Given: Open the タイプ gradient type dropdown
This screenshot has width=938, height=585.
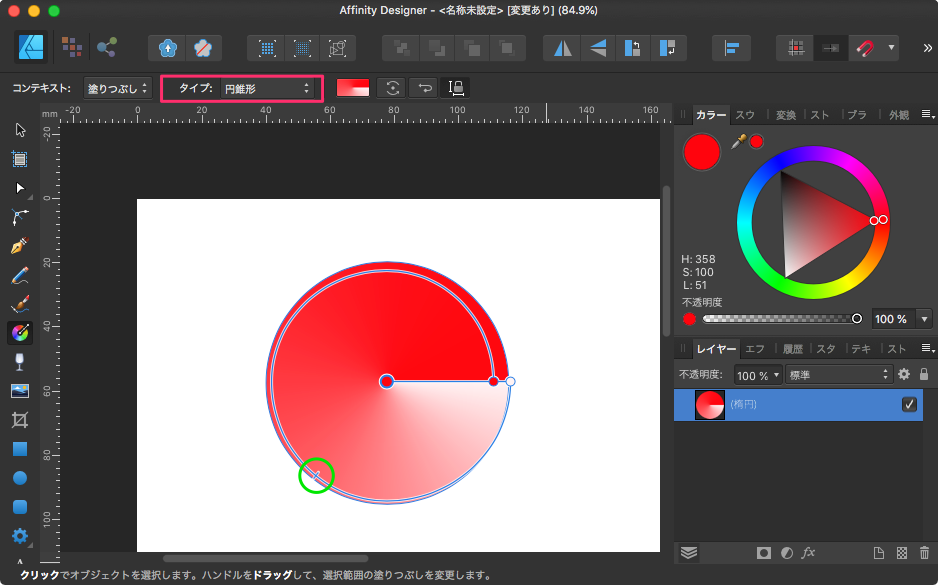Looking at the screenshot, I should pyautogui.click(x=266, y=89).
